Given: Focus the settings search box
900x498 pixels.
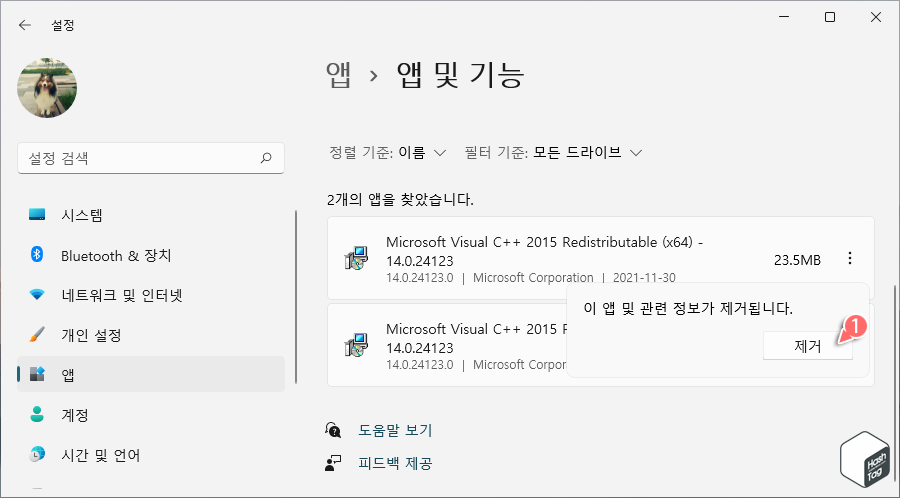Looking at the screenshot, I should pos(151,158).
